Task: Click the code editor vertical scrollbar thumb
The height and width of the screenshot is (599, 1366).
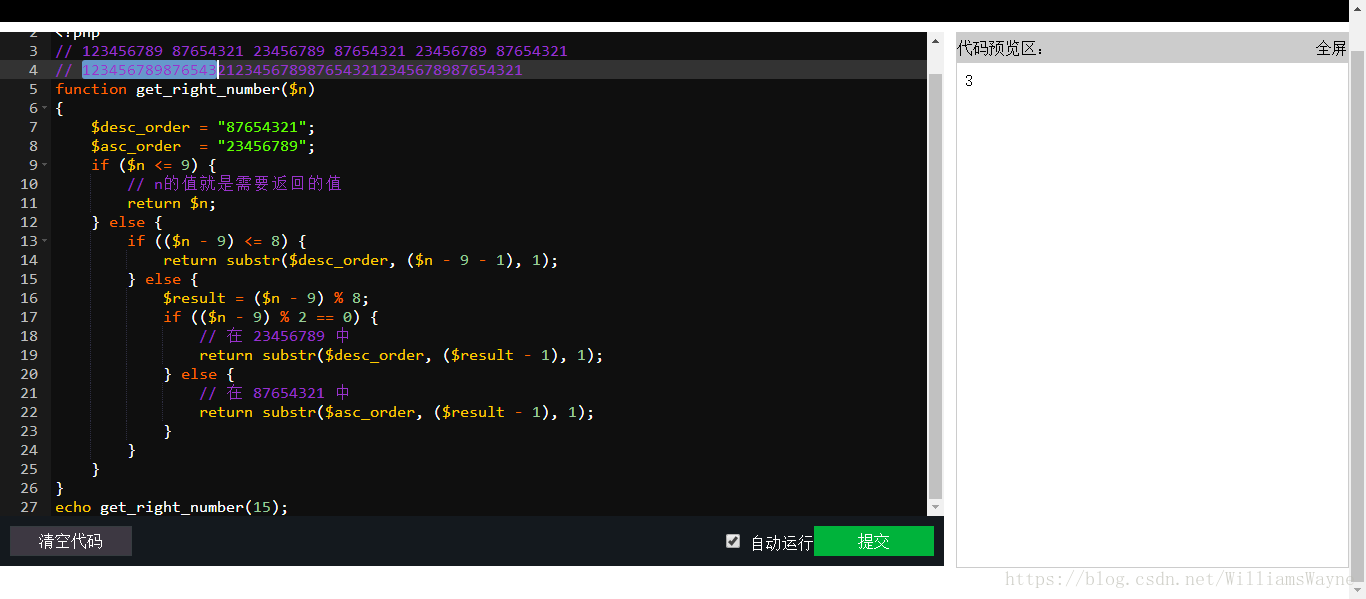Action: [x=935, y=285]
